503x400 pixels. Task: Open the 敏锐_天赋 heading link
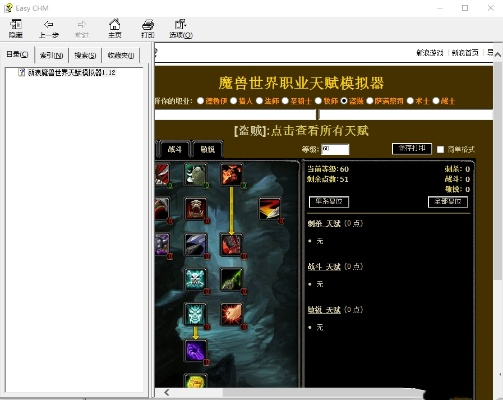[x=324, y=310]
